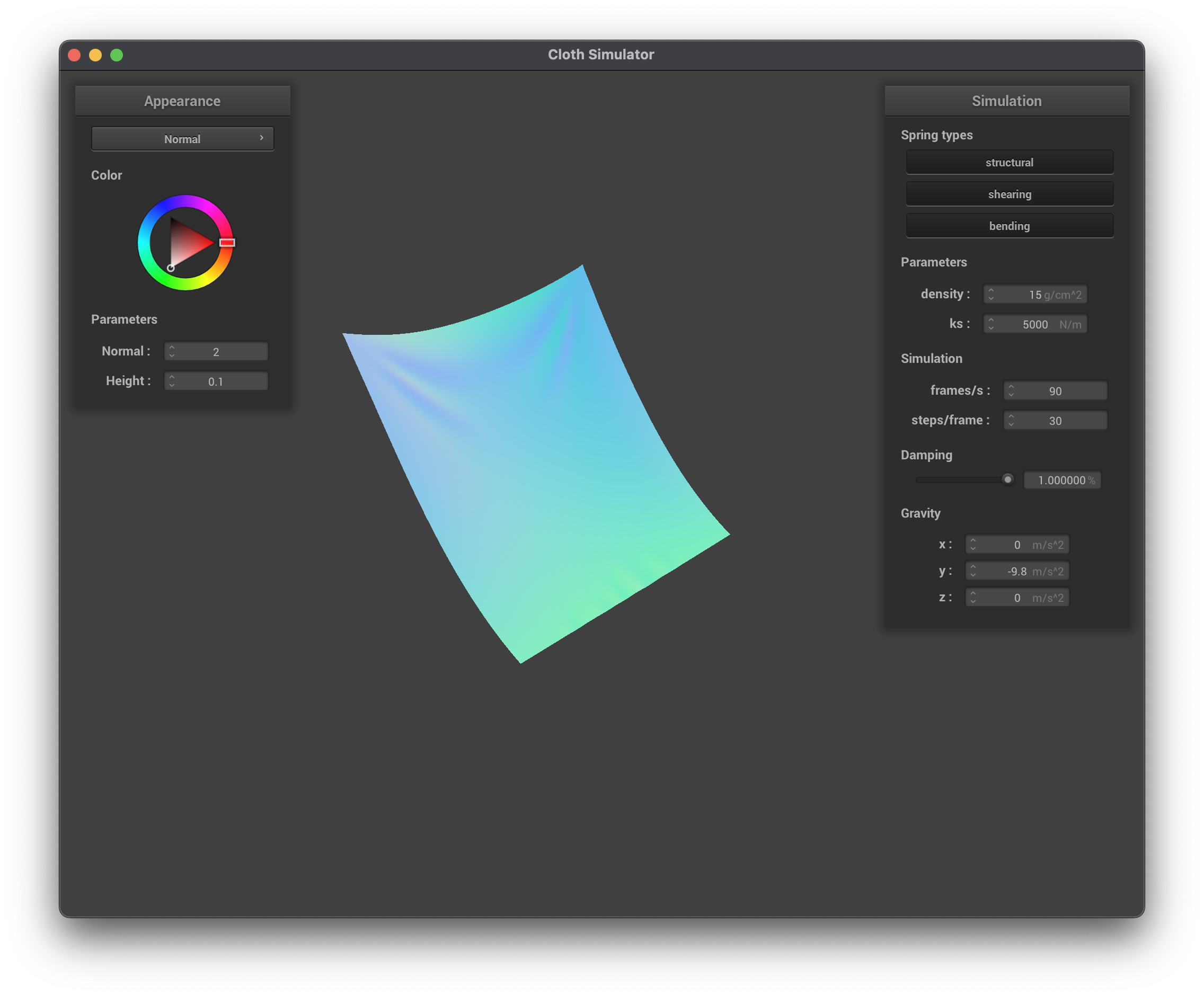Screen dimensions: 1204x996
Task: Click the Damping slider handle
Action: pyautogui.click(x=1007, y=479)
